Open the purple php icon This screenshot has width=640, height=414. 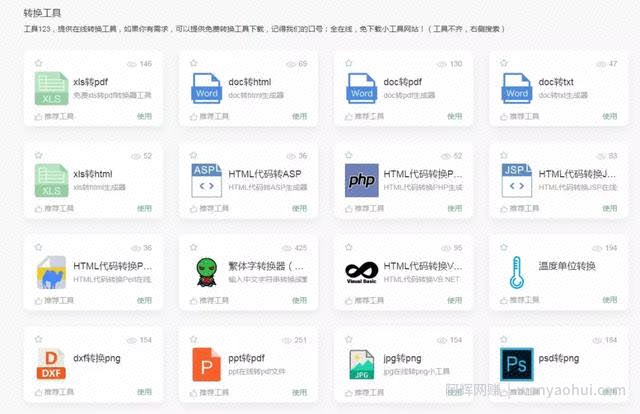point(362,180)
